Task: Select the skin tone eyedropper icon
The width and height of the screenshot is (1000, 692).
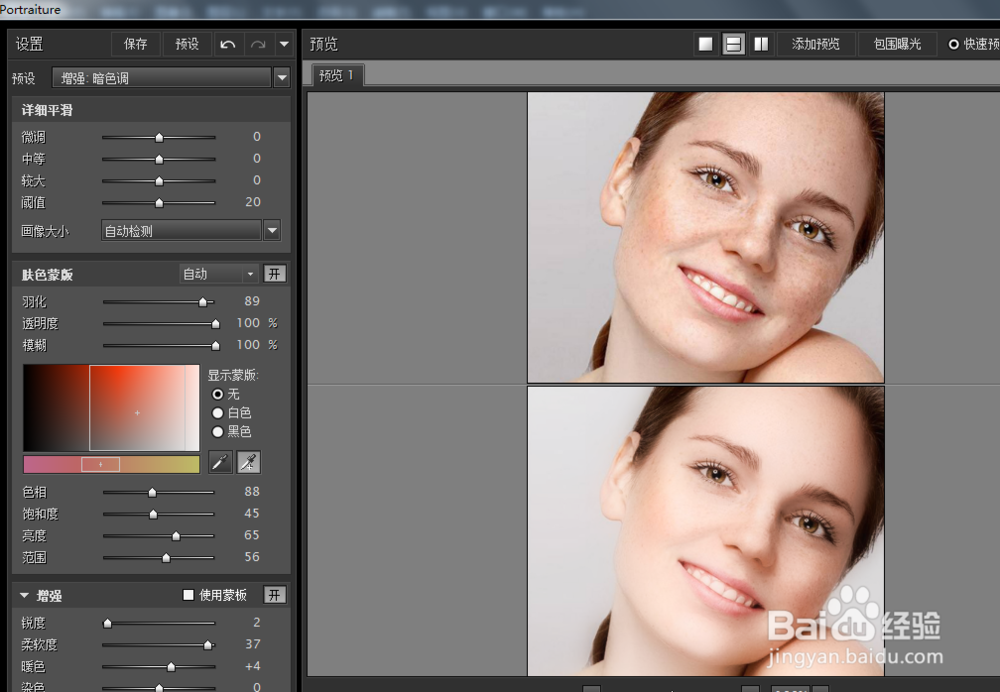Action: [x=220, y=462]
